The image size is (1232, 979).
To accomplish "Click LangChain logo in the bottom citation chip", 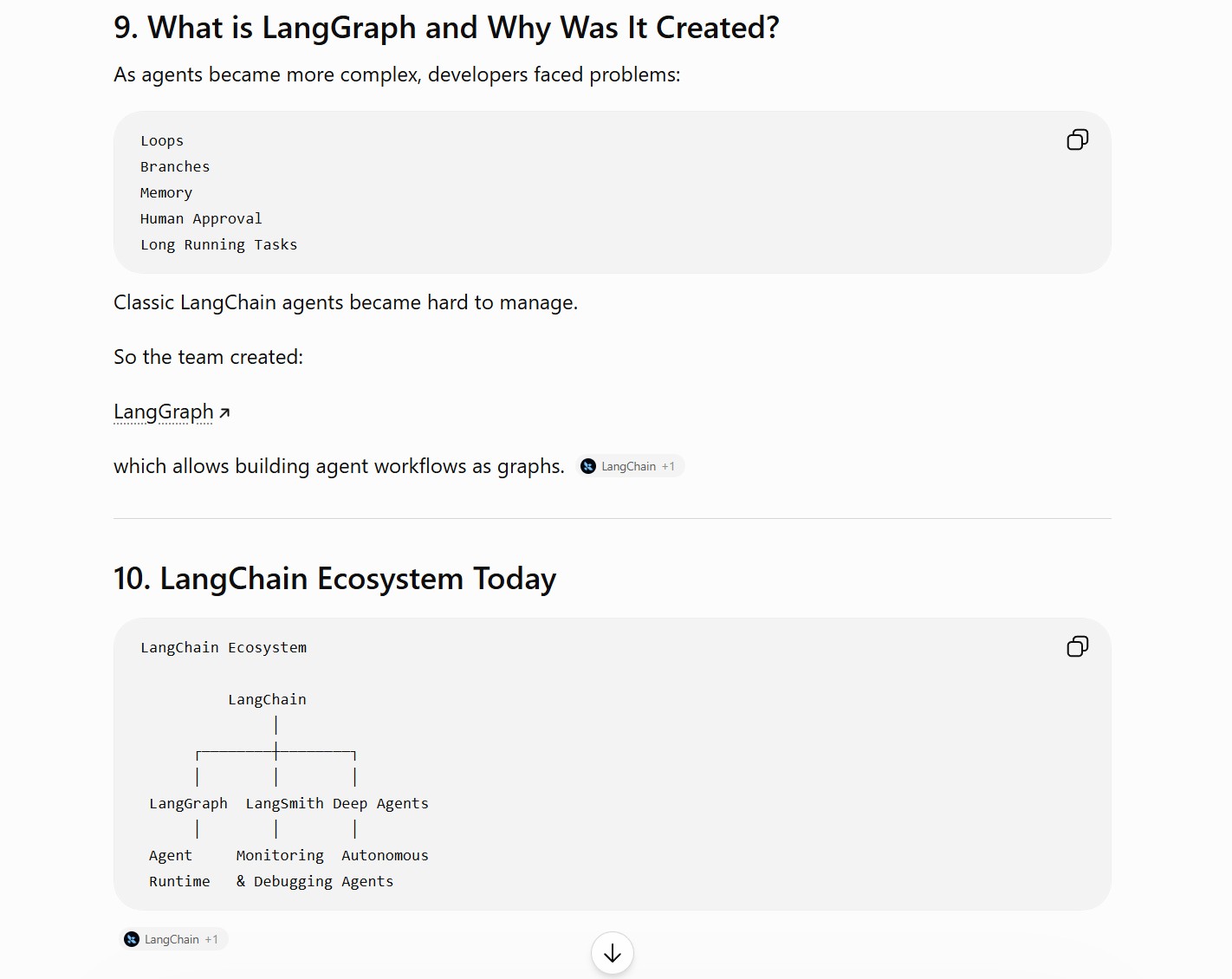I will [x=132, y=939].
